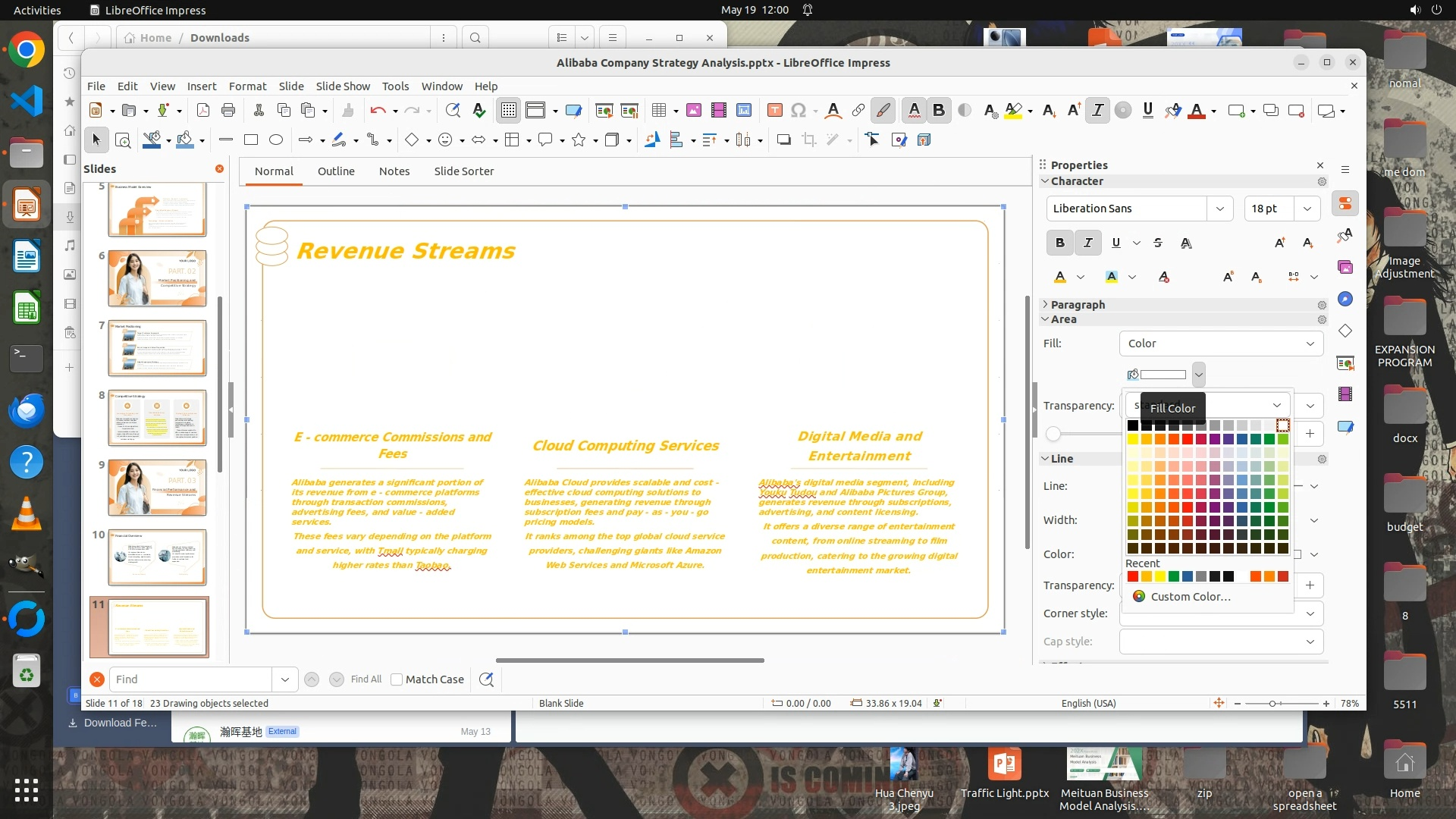Viewport: 1456px width, 819px height.
Task: Click the Crop Image tool
Action: click(809, 140)
